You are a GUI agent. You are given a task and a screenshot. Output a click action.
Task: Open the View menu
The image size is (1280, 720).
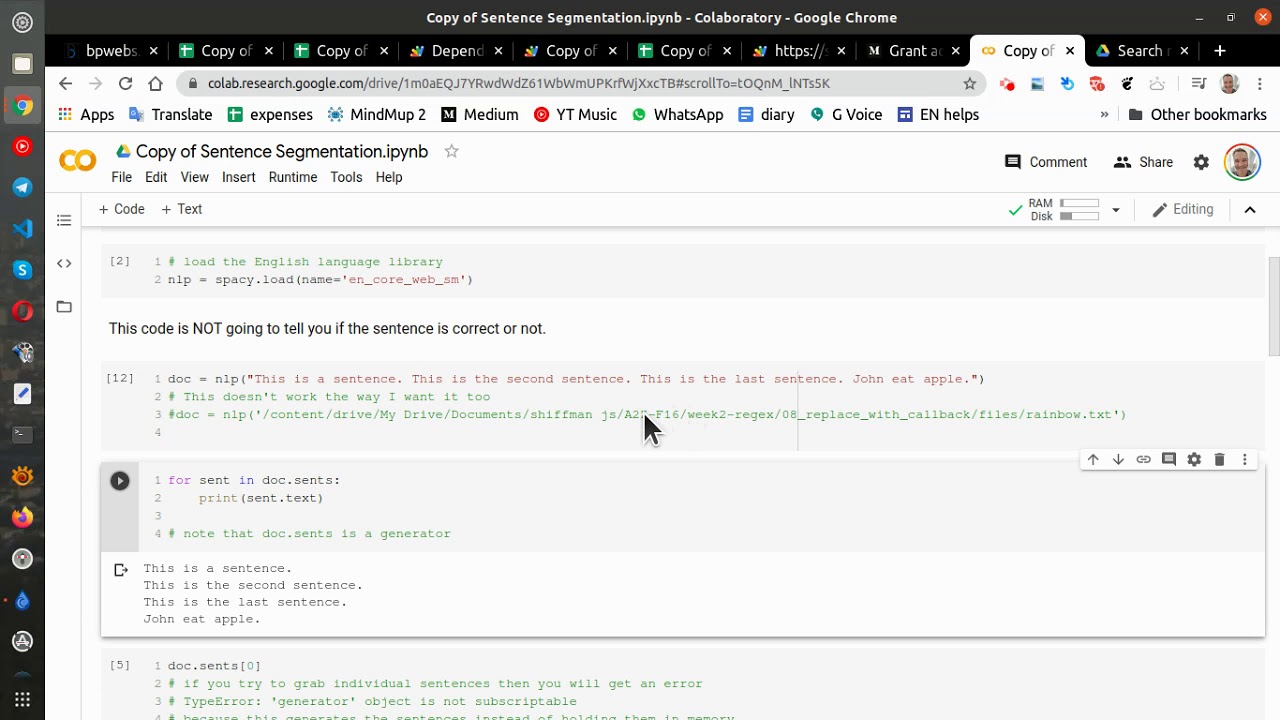pos(194,177)
